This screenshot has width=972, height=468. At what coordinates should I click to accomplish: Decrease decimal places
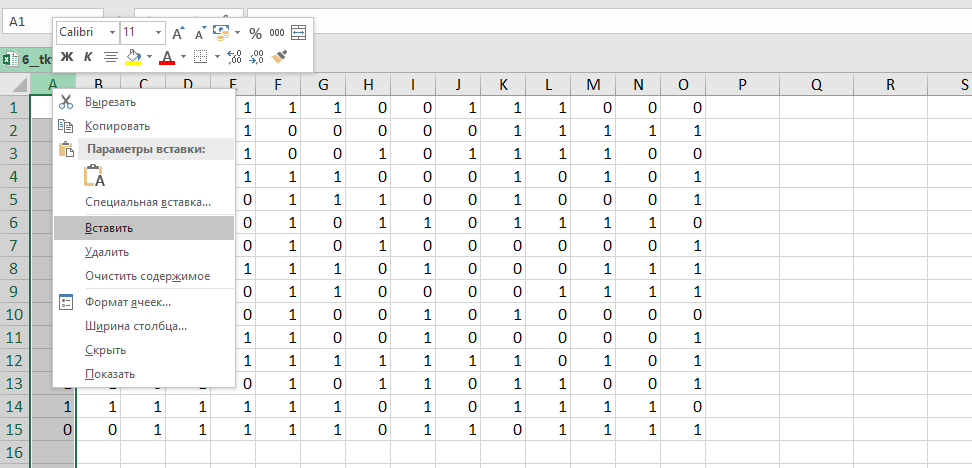pyautogui.click(x=256, y=57)
